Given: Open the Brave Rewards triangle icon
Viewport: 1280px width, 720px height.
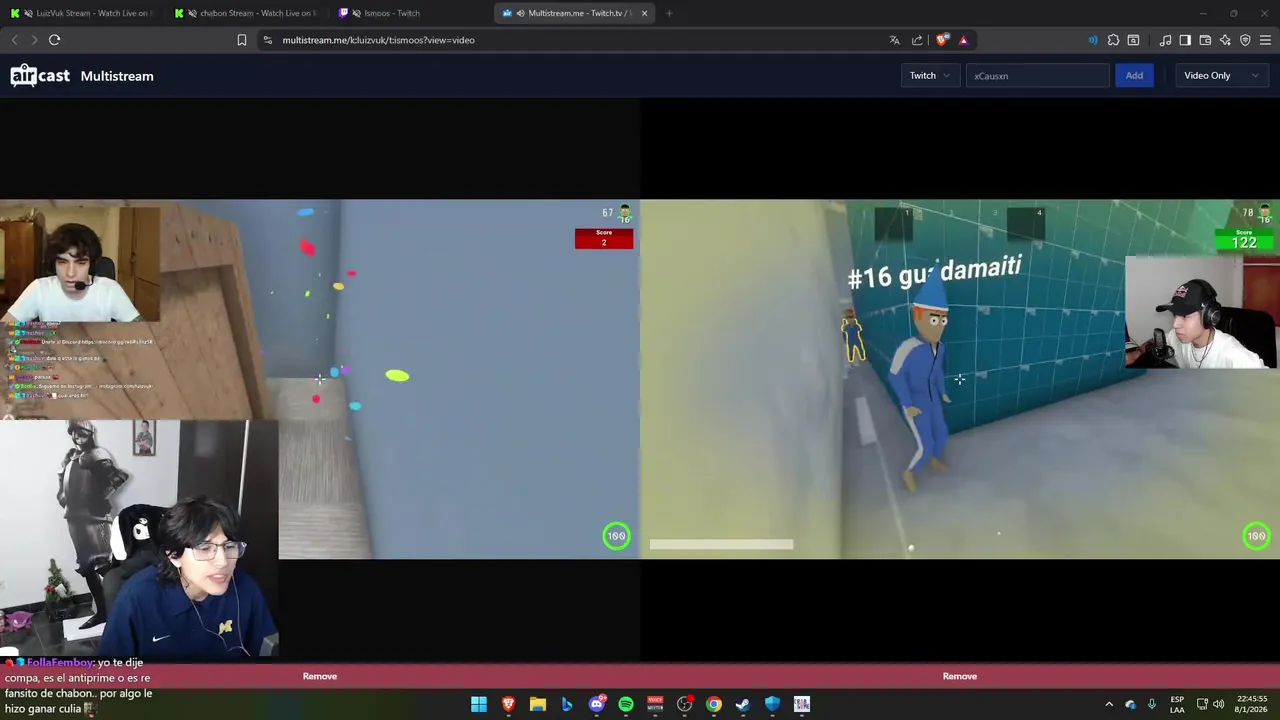Looking at the screenshot, I should tap(963, 40).
